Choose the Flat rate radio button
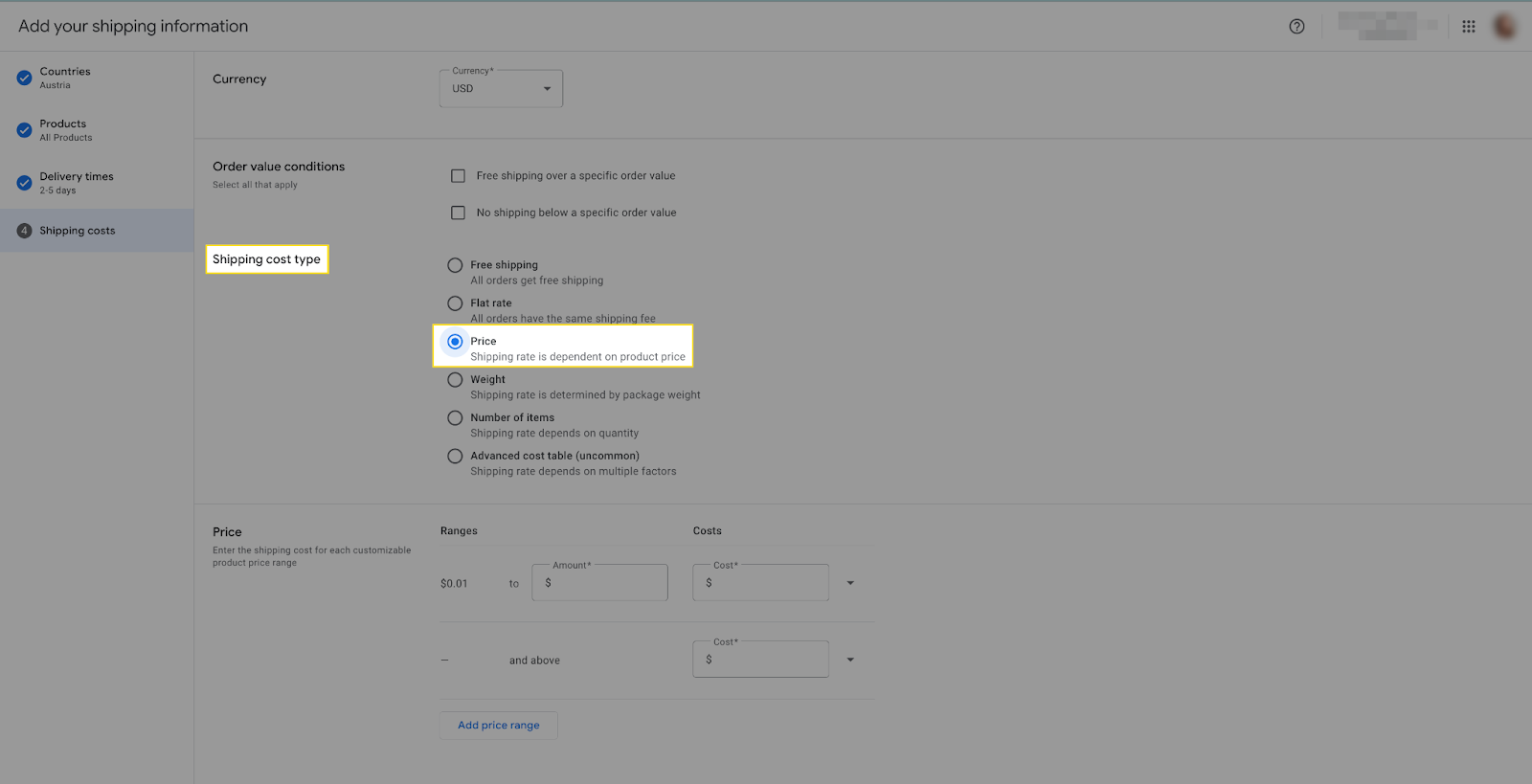The height and width of the screenshot is (784, 1532). click(455, 303)
